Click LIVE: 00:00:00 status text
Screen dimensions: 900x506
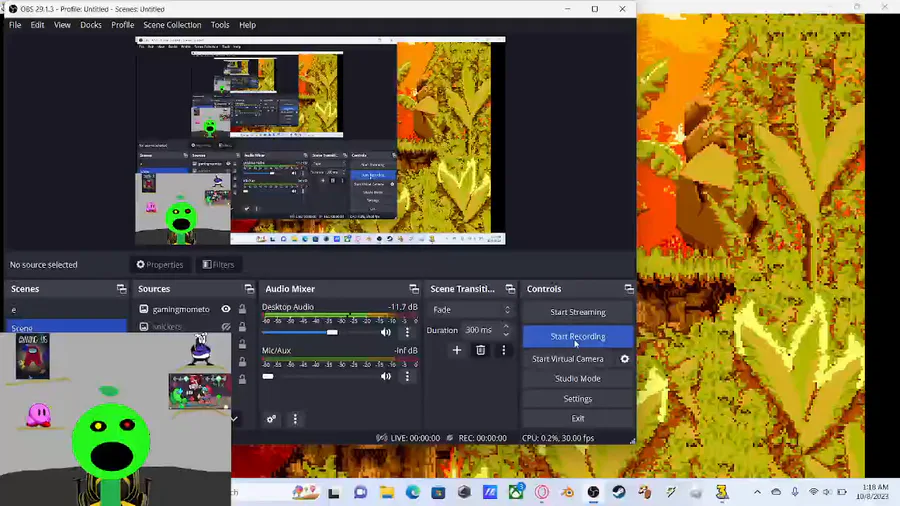[x=414, y=438]
